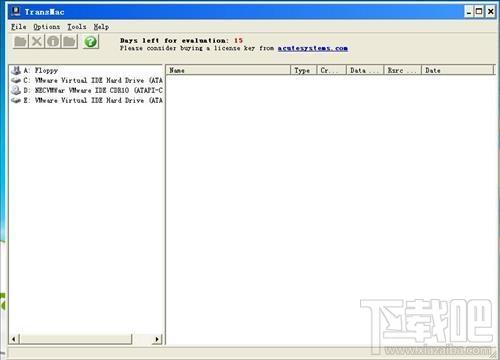Click the drive list scroll right arrow
The image size is (500, 360).
click(157, 339)
